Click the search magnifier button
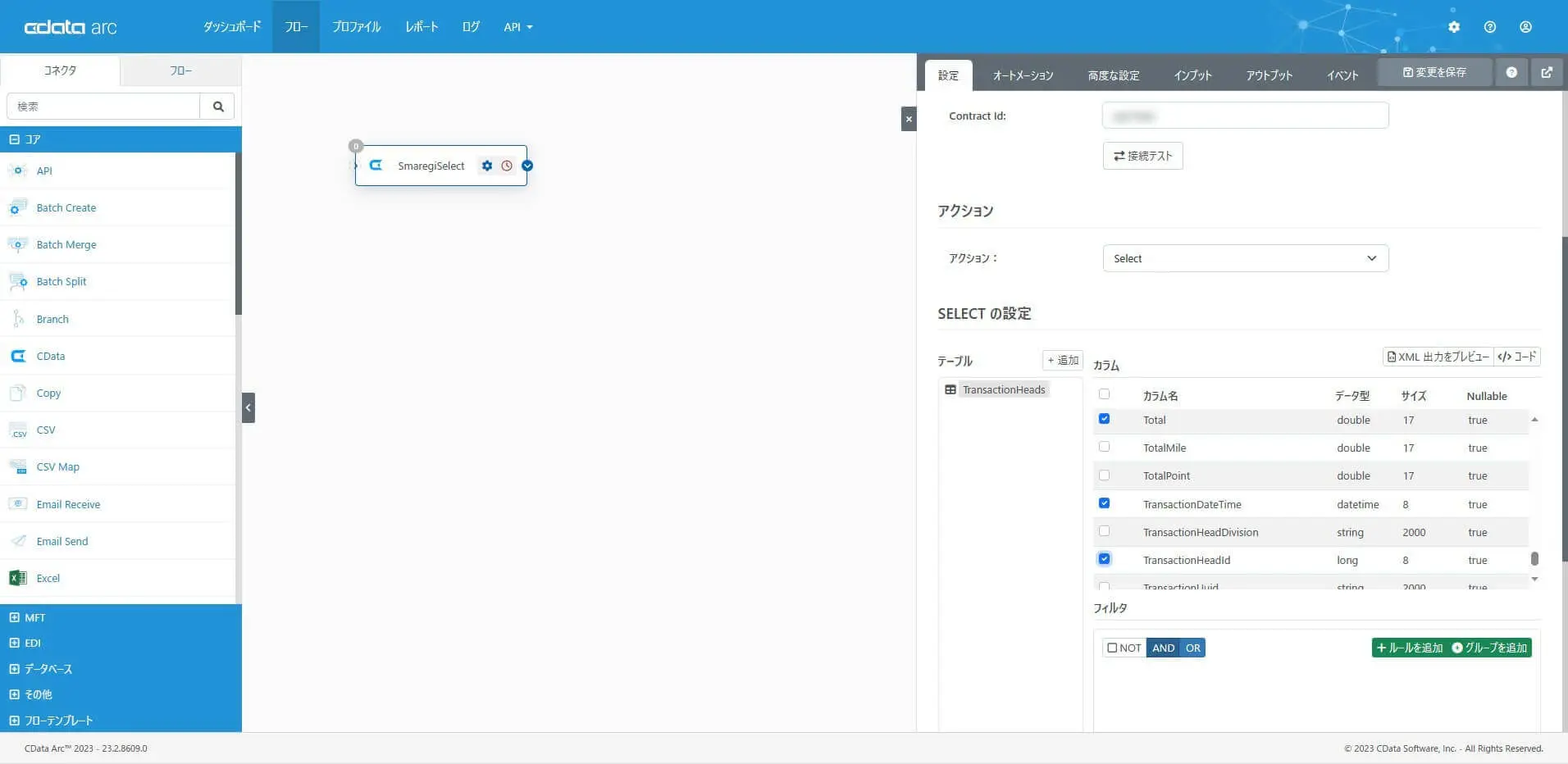 coord(218,107)
